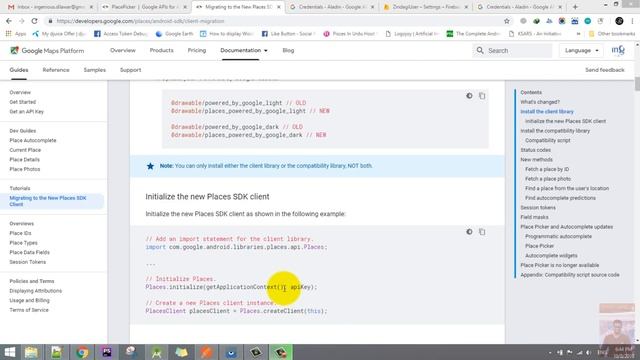Open the user account avatar
640x360 pixels.
point(618,50)
